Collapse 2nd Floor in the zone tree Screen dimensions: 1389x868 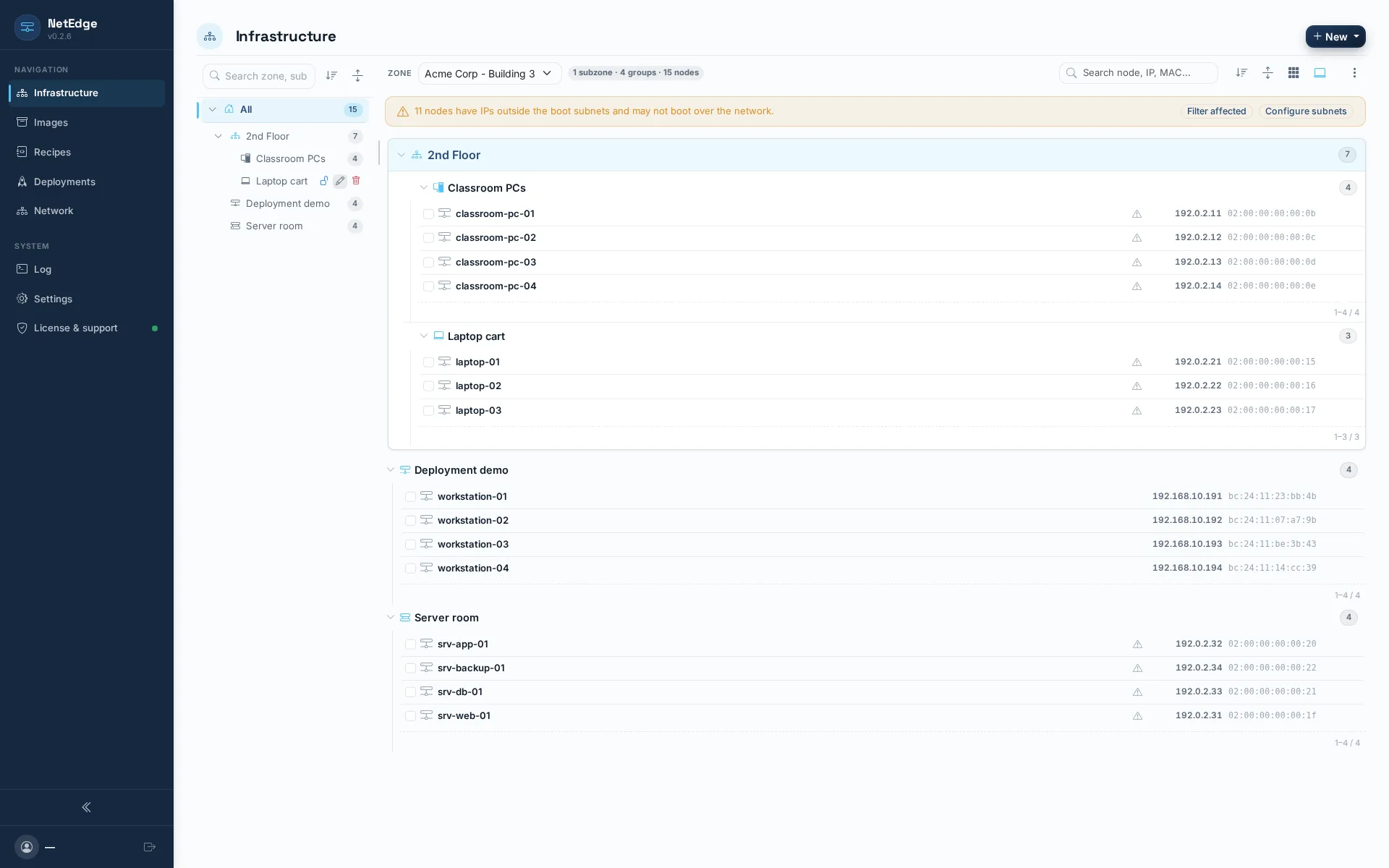218,136
